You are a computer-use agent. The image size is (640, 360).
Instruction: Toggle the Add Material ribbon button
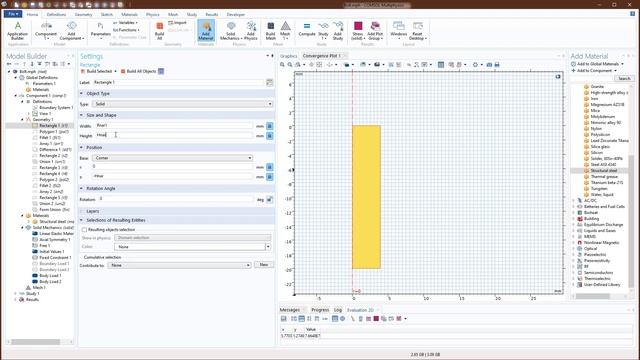[x=206, y=31]
